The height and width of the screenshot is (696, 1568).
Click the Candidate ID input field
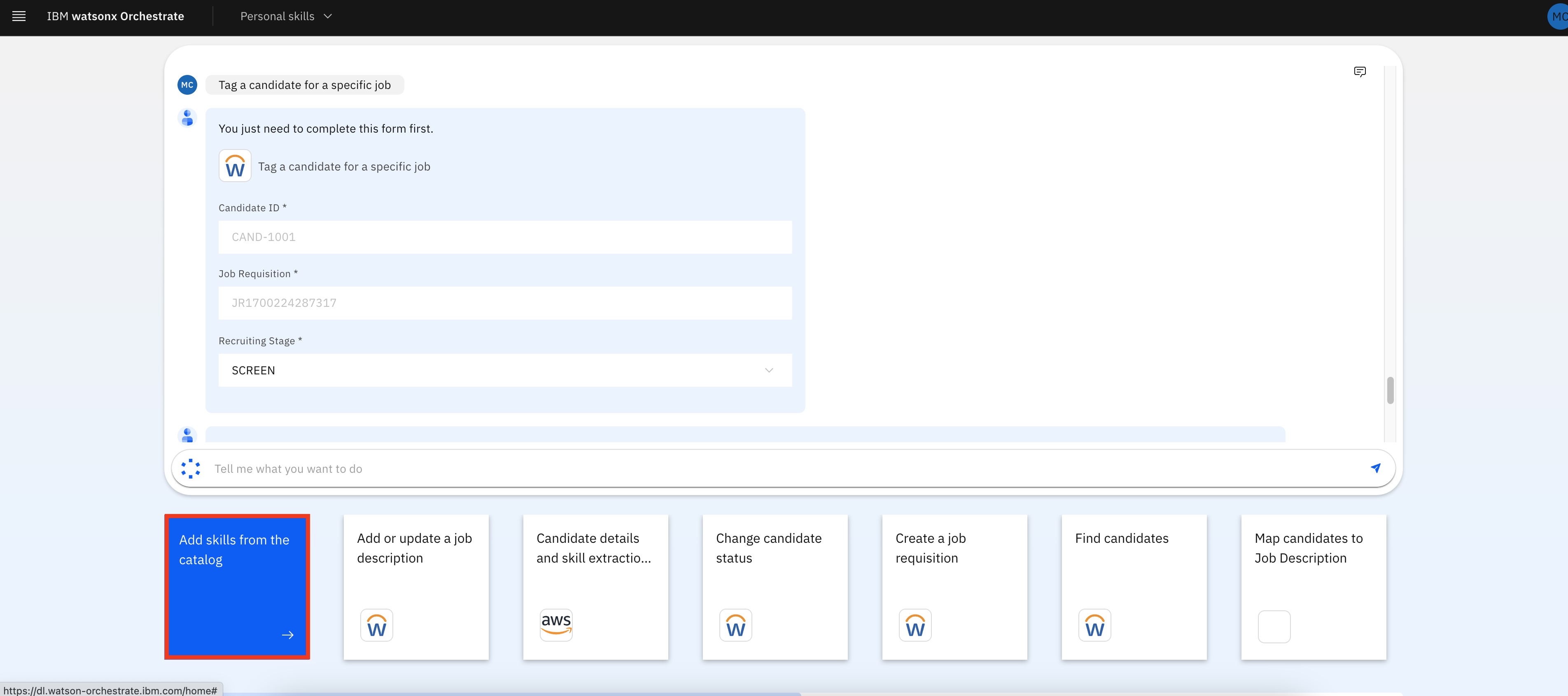coord(504,237)
